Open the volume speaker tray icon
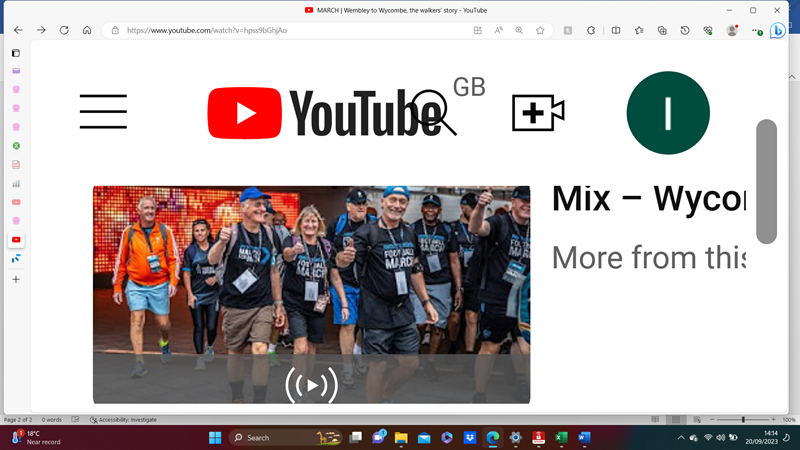Image resolution: width=800 pixels, height=450 pixels. (x=720, y=438)
